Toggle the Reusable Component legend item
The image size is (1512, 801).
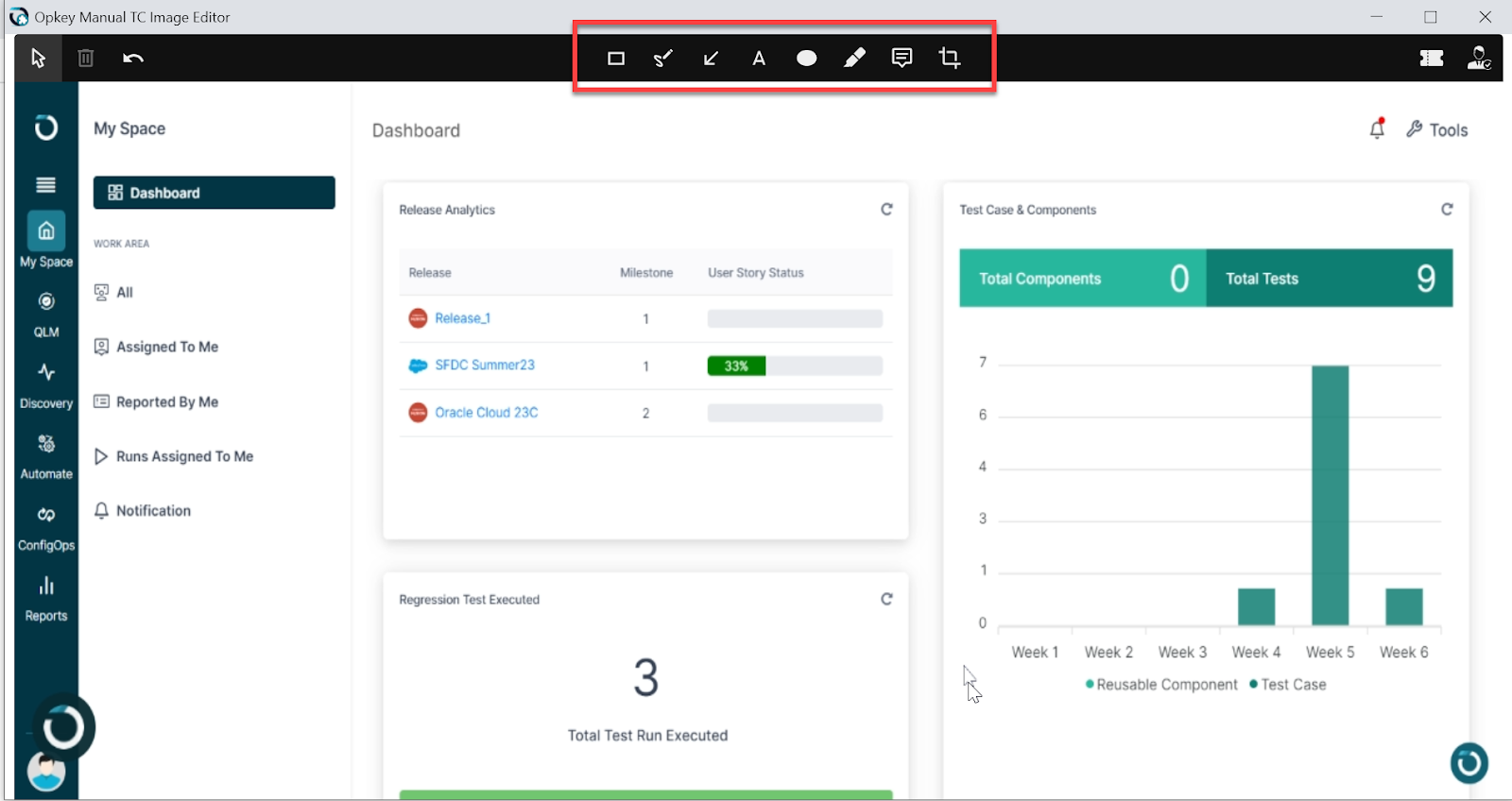coord(1161,685)
